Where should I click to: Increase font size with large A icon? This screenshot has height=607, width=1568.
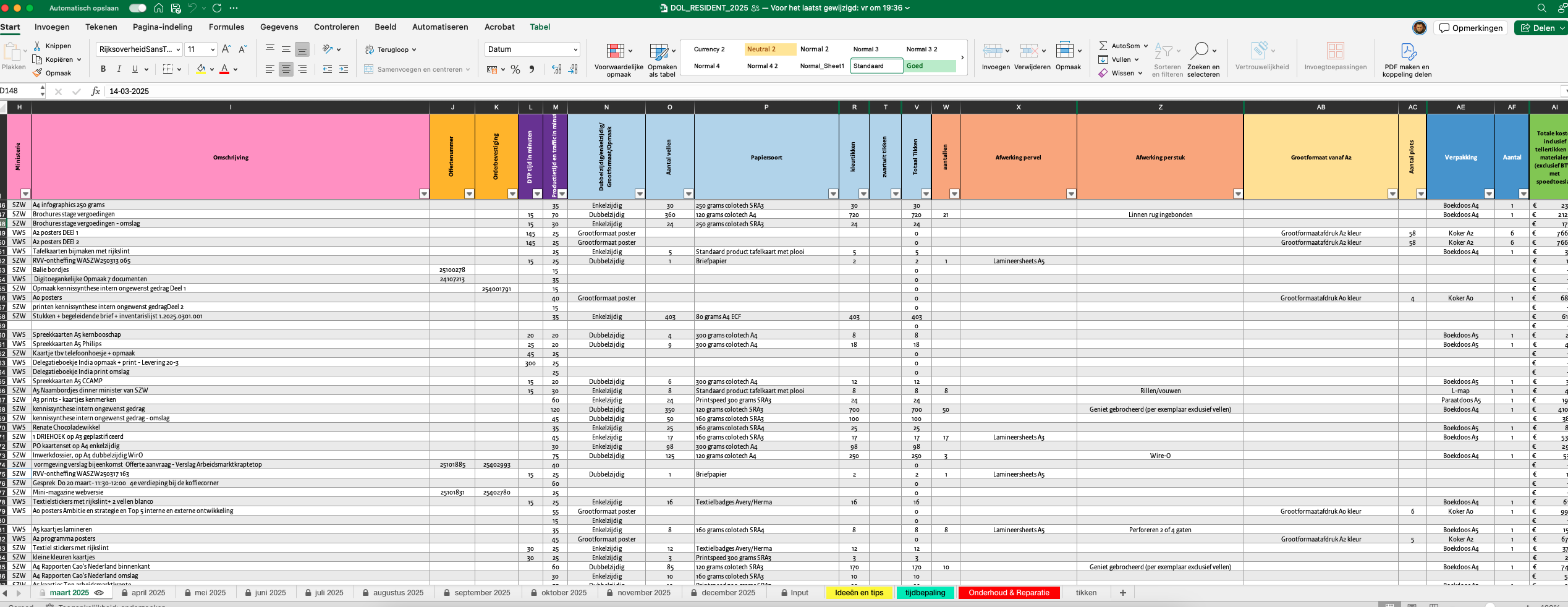coord(226,49)
